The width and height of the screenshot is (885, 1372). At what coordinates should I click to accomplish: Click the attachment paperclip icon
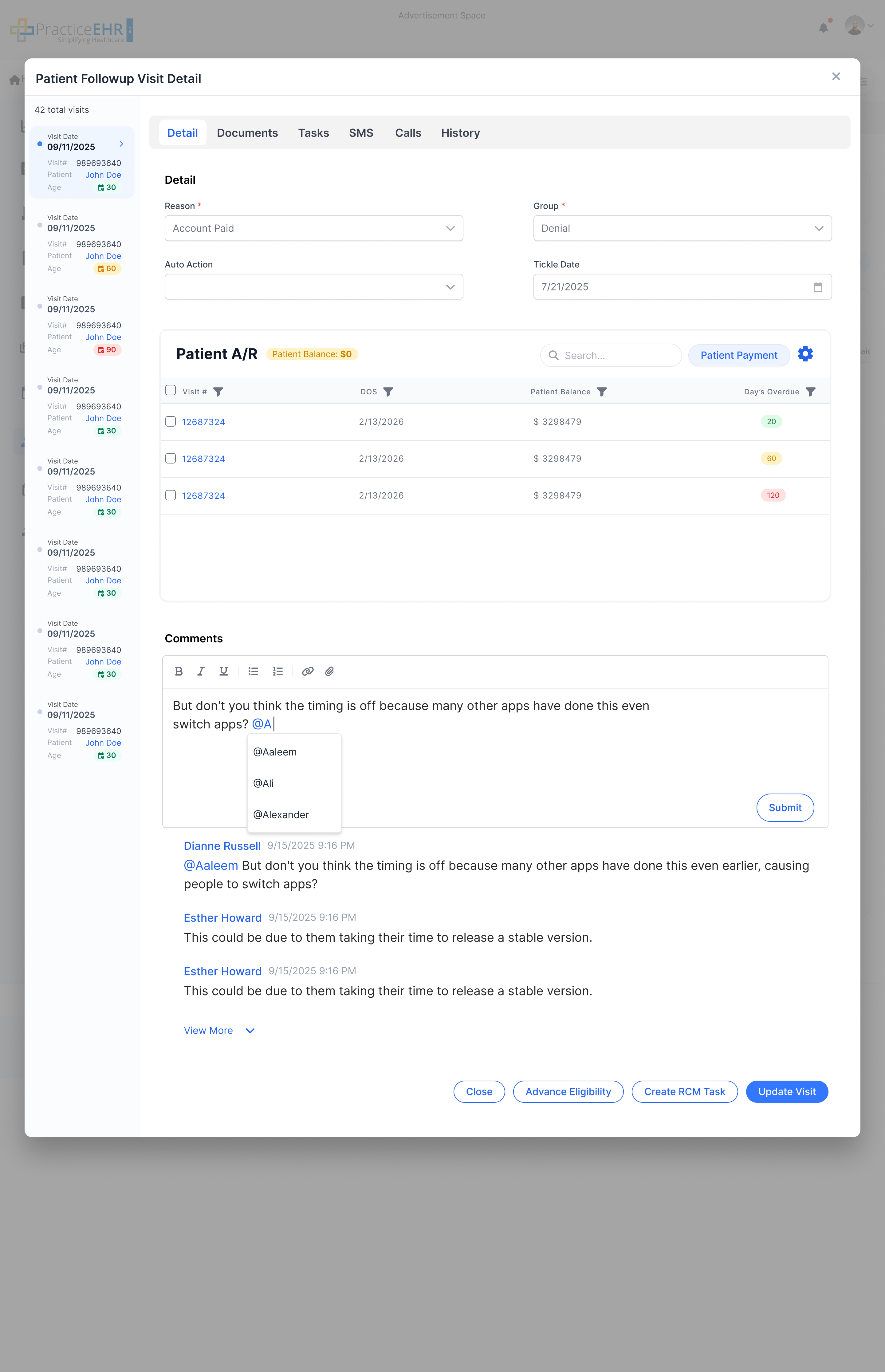click(x=329, y=671)
